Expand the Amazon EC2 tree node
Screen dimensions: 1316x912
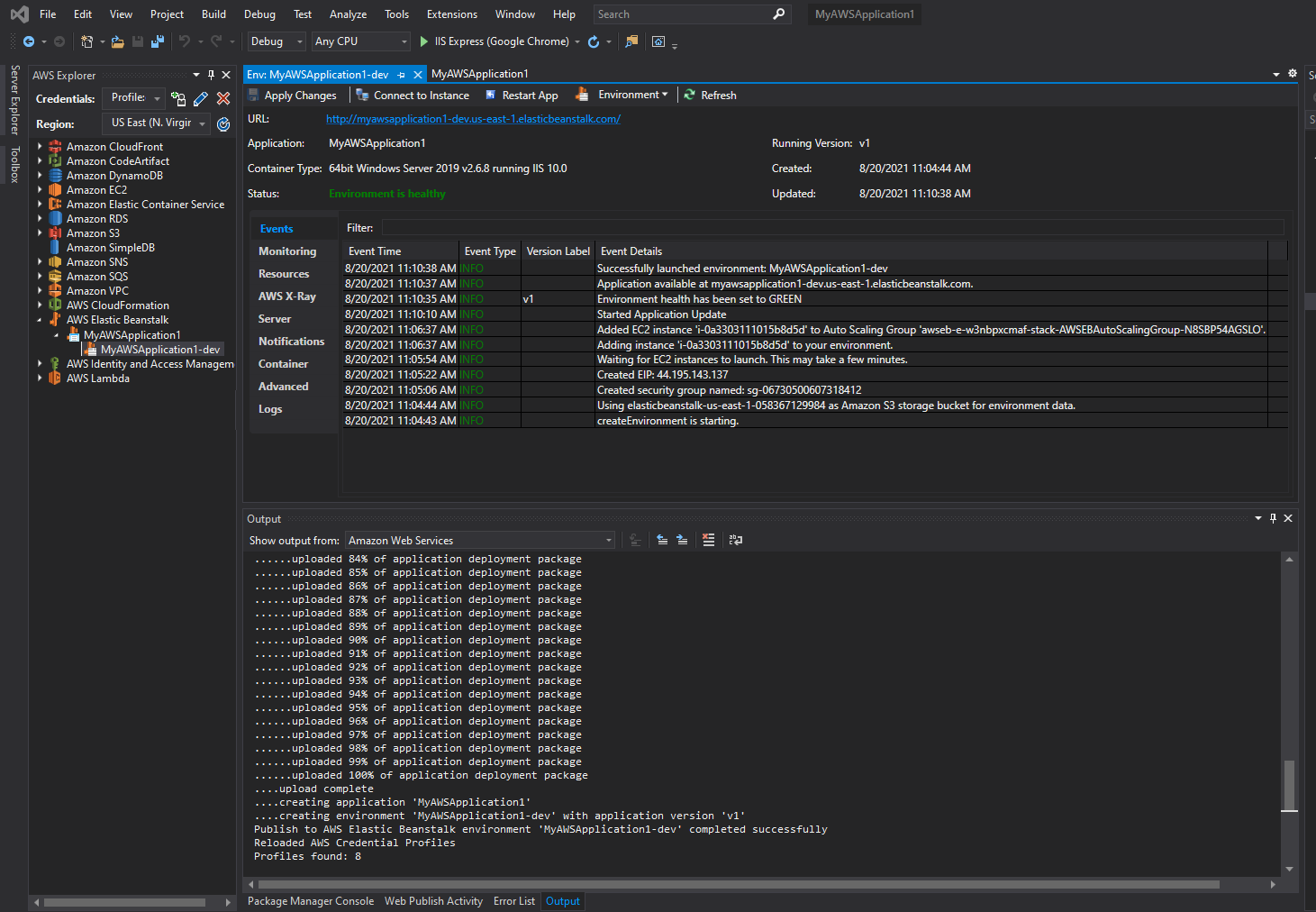pyautogui.click(x=40, y=190)
